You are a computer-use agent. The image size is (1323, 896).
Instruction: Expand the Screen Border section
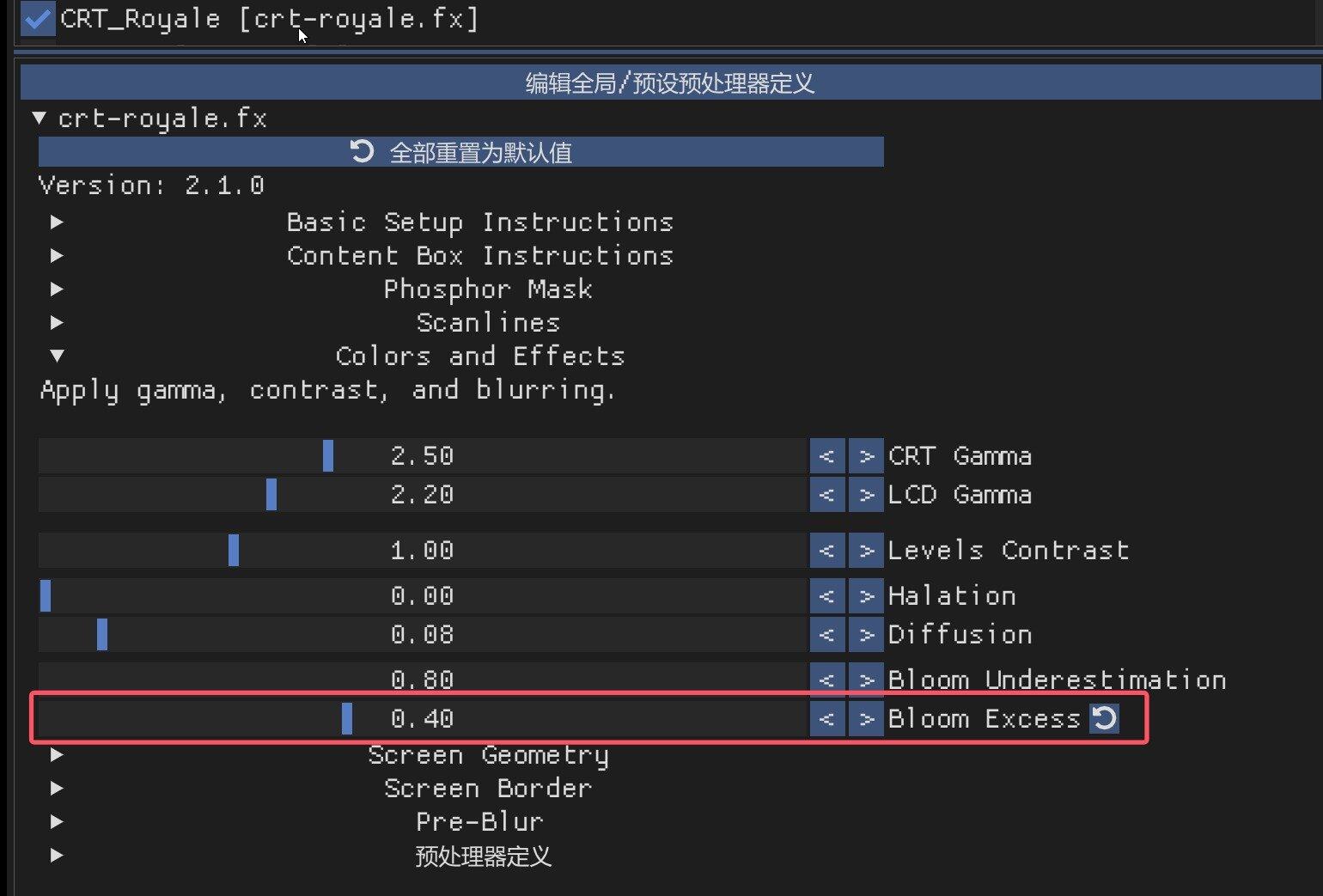click(x=57, y=789)
